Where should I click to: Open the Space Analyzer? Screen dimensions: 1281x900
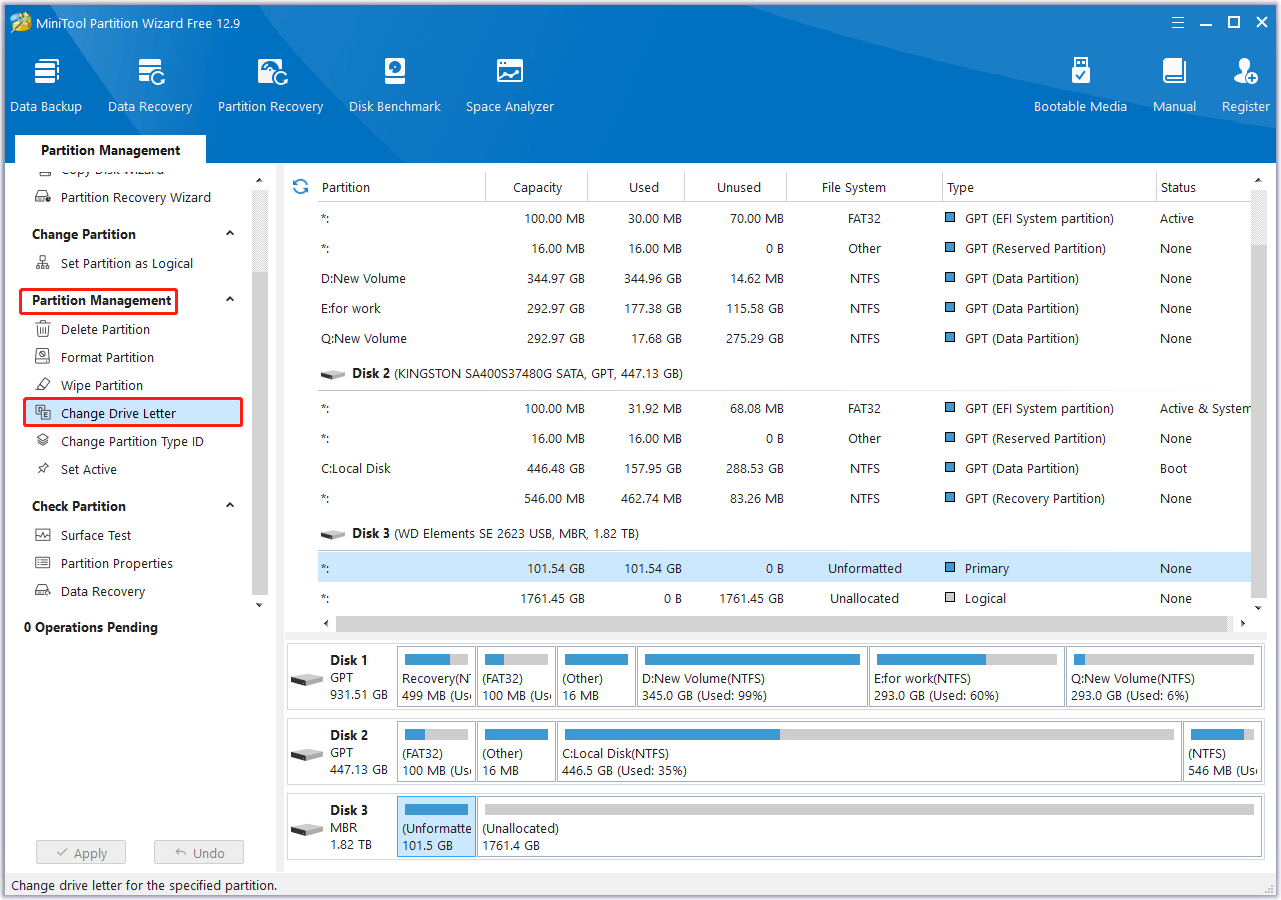(510, 85)
